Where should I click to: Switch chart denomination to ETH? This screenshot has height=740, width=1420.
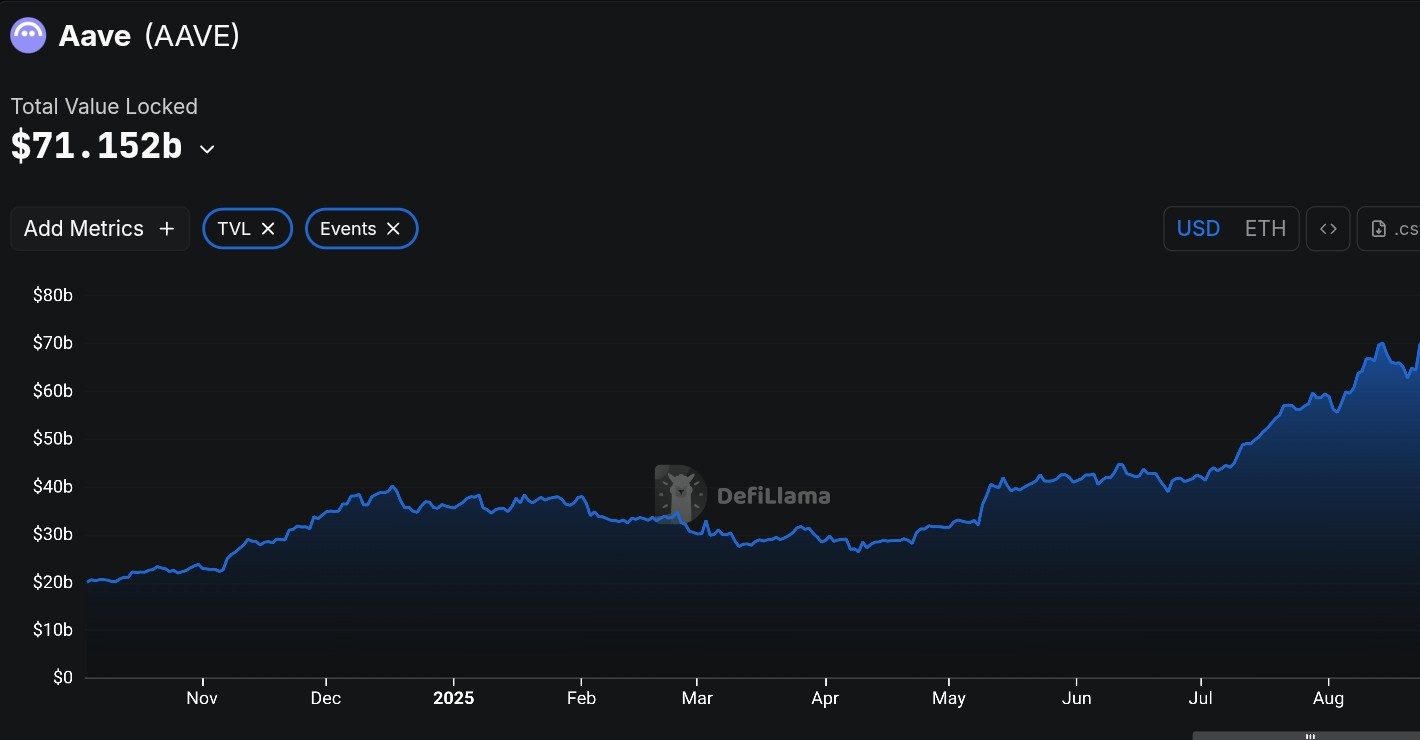pyautogui.click(x=1265, y=229)
